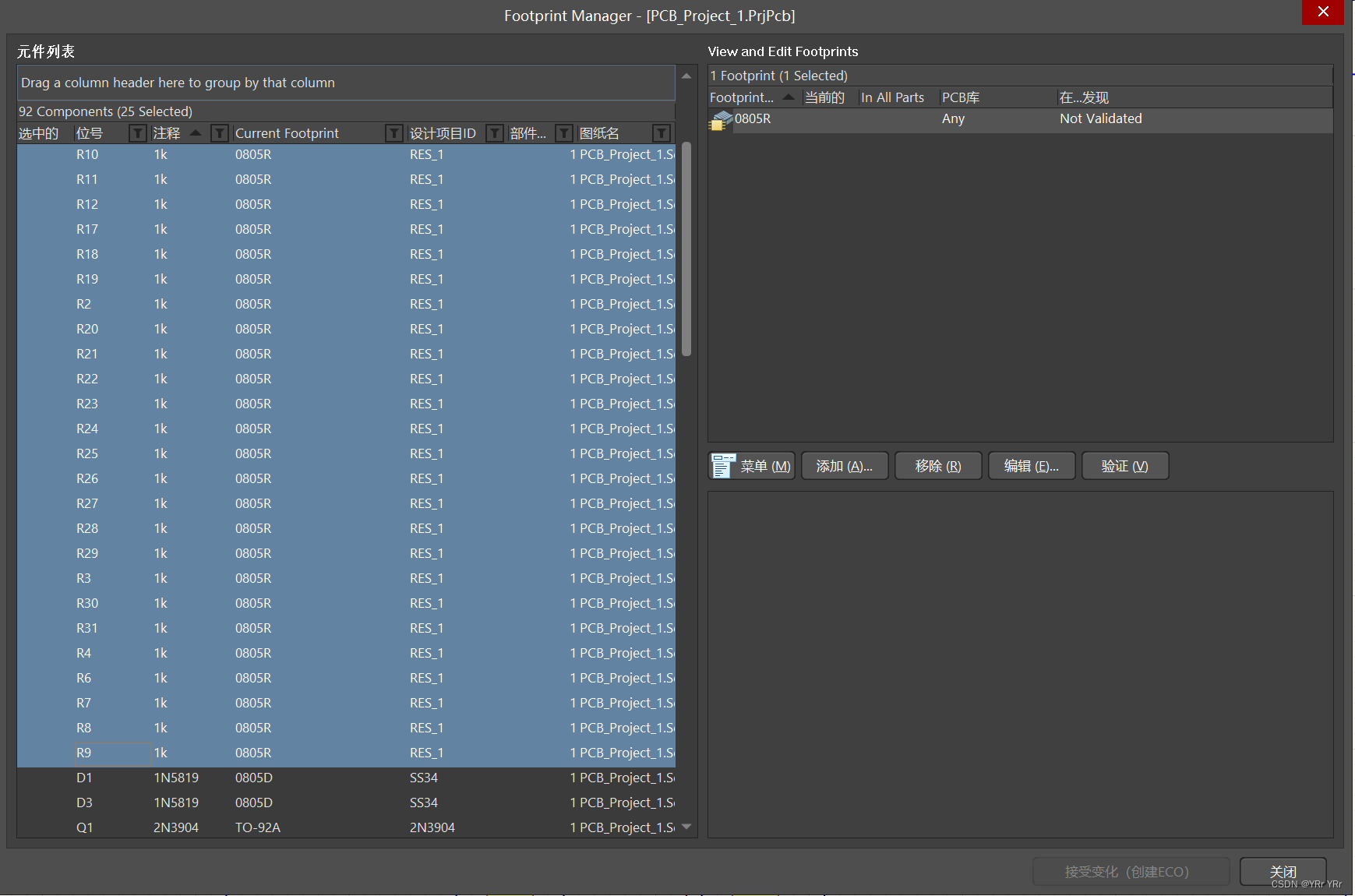Select diode row D3
This screenshot has height=896, width=1355.
pyautogui.click(x=346, y=803)
